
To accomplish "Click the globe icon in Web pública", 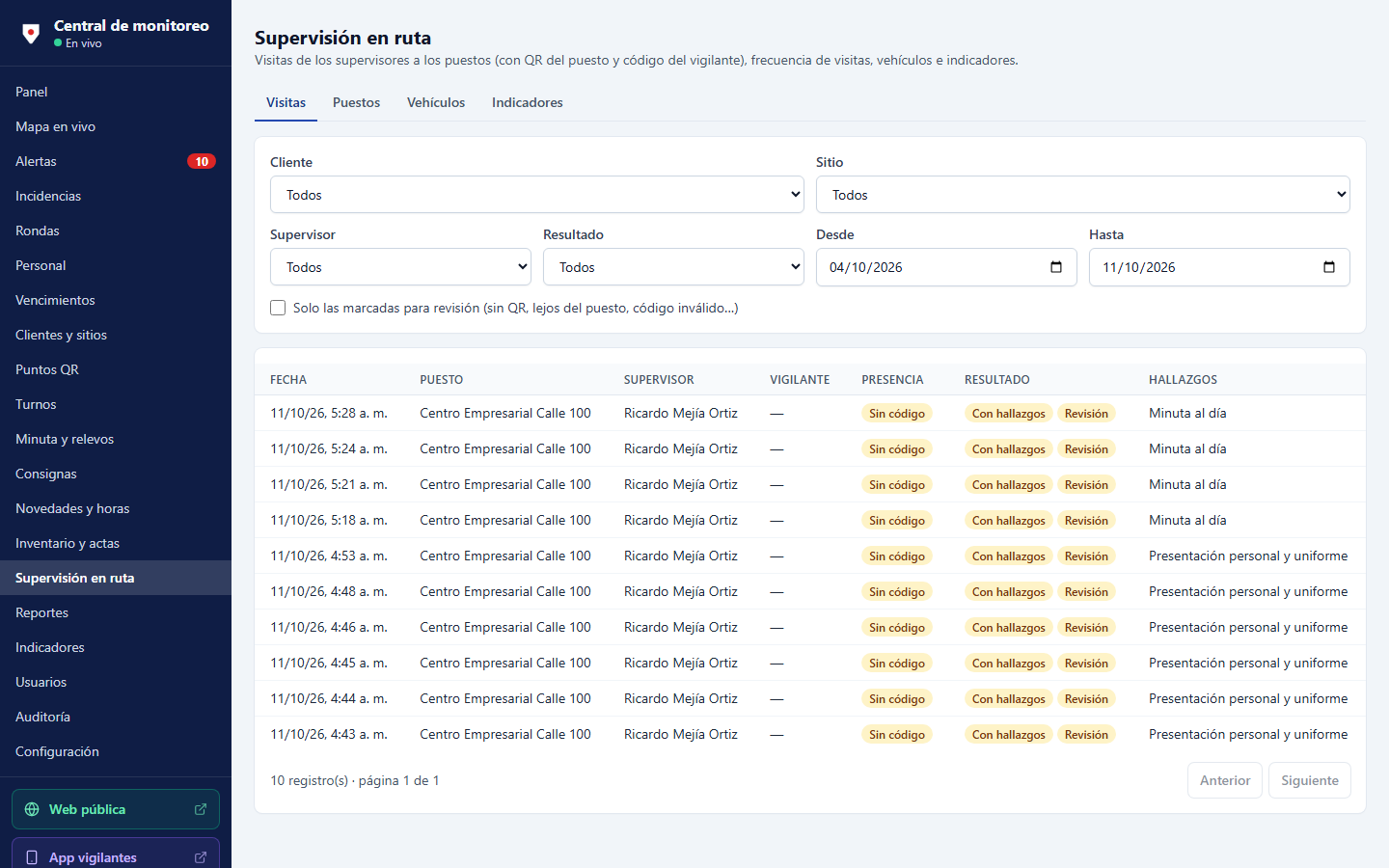I will coord(32,809).
